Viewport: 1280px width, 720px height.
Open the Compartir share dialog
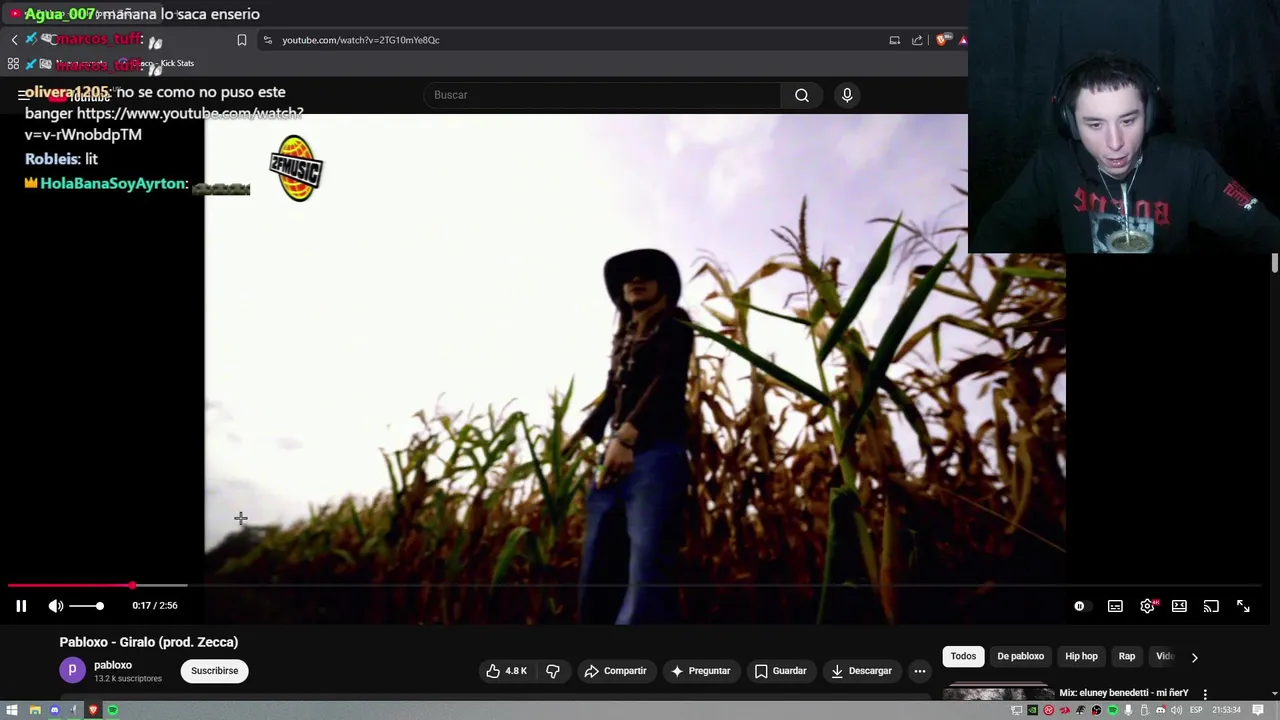[615, 671]
